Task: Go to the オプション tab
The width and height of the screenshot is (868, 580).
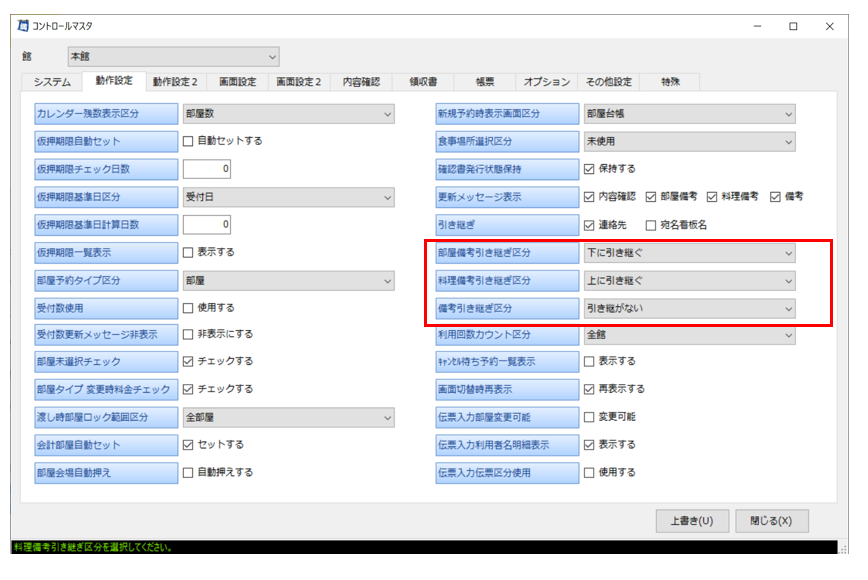Action: coord(546,82)
